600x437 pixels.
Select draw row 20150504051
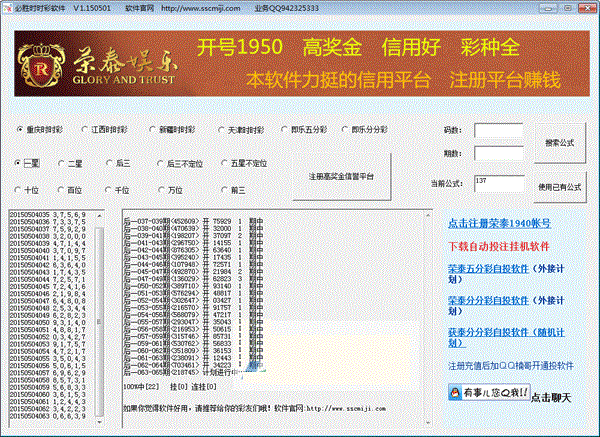[x=48, y=329]
